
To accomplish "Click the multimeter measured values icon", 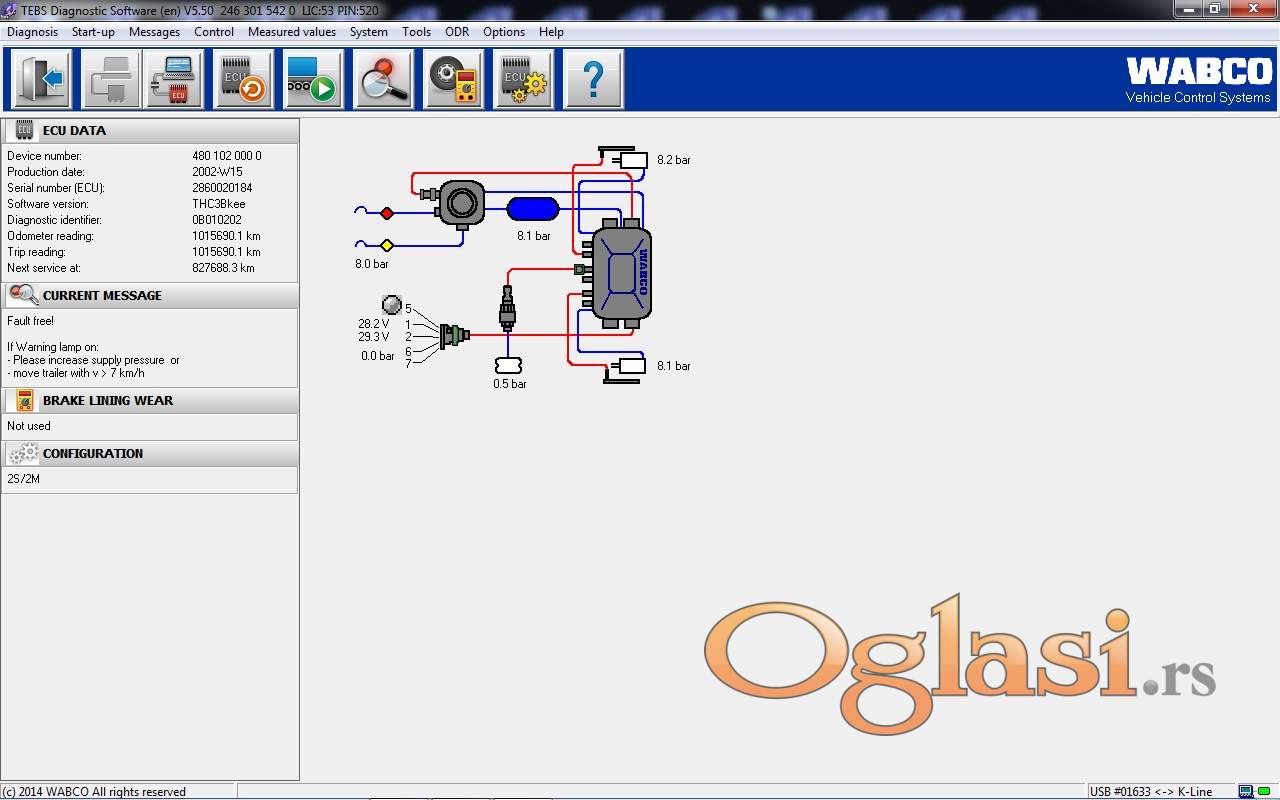I will (x=453, y=79).
